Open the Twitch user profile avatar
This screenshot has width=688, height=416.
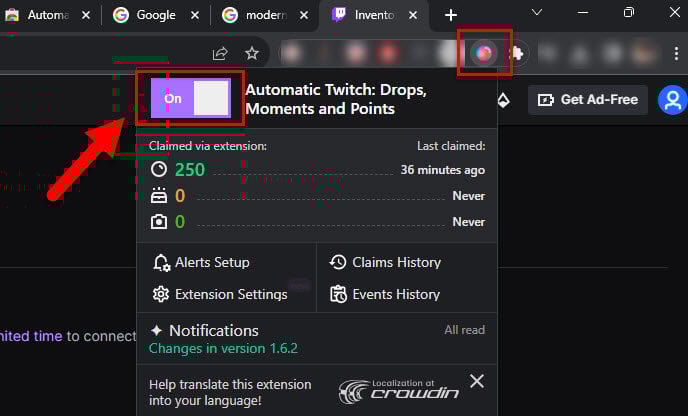coord(673,100)
